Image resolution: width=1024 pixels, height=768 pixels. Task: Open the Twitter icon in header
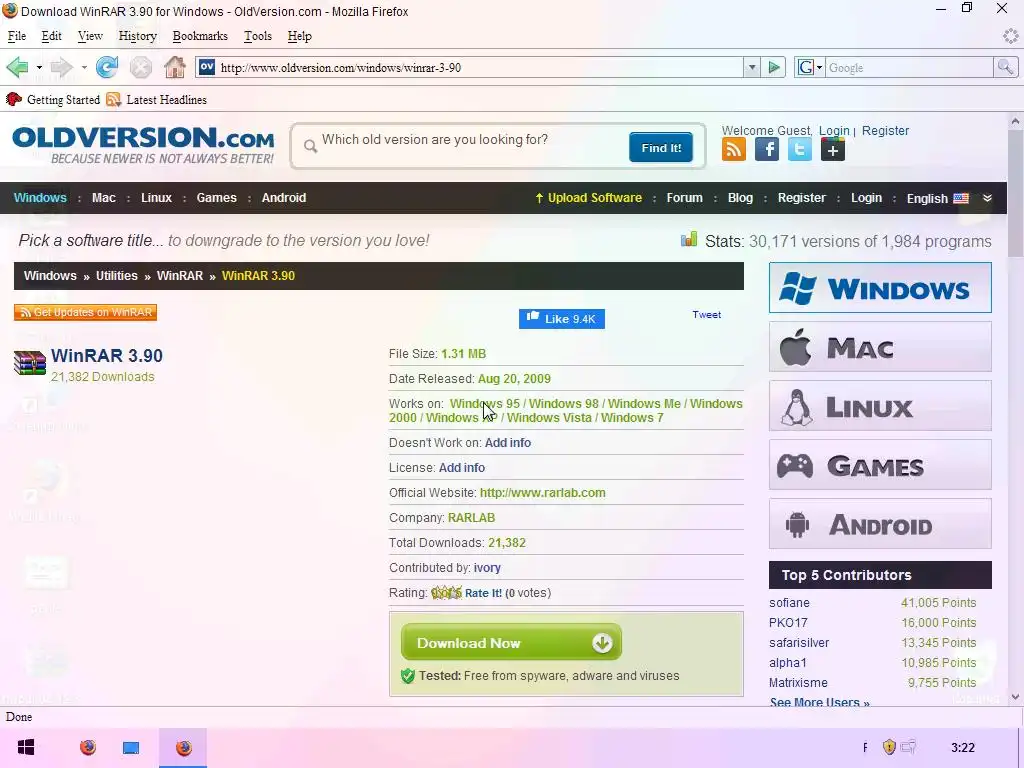[799, 150]
